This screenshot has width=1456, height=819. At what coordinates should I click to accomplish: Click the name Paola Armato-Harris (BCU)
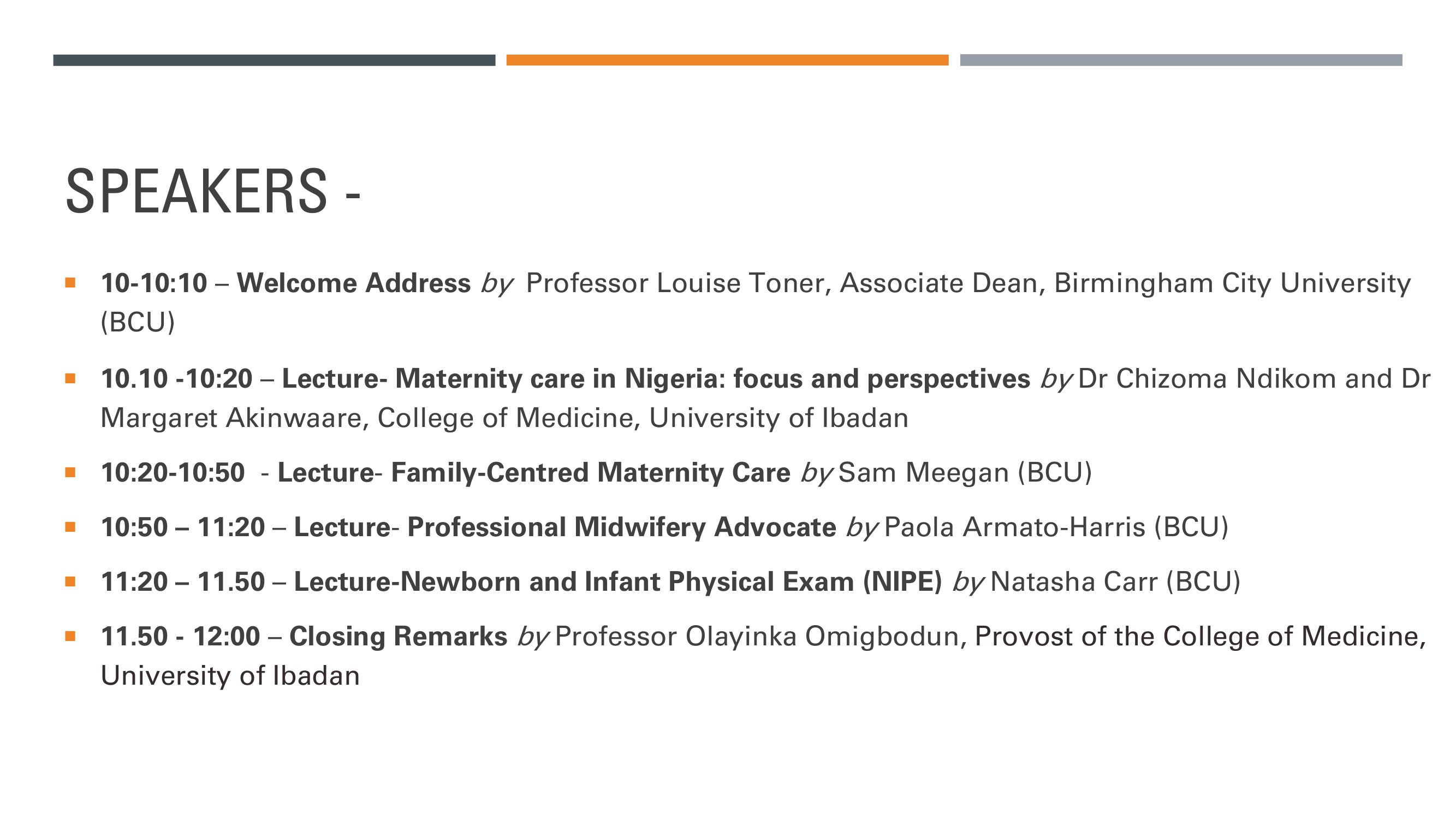coord(1056,527)
